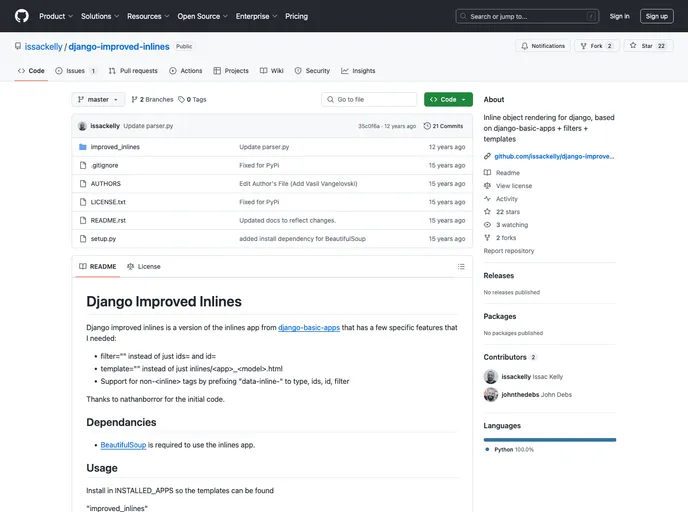Click the improved_inlines folder icon
This screenshot has height=512, width=688.
coord(82,147)
